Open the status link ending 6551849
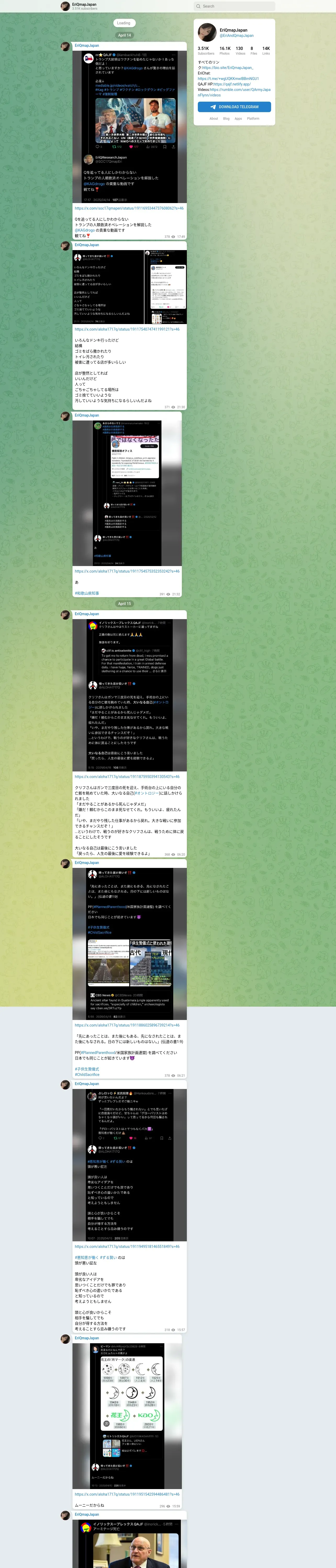 click(127, 1247)
